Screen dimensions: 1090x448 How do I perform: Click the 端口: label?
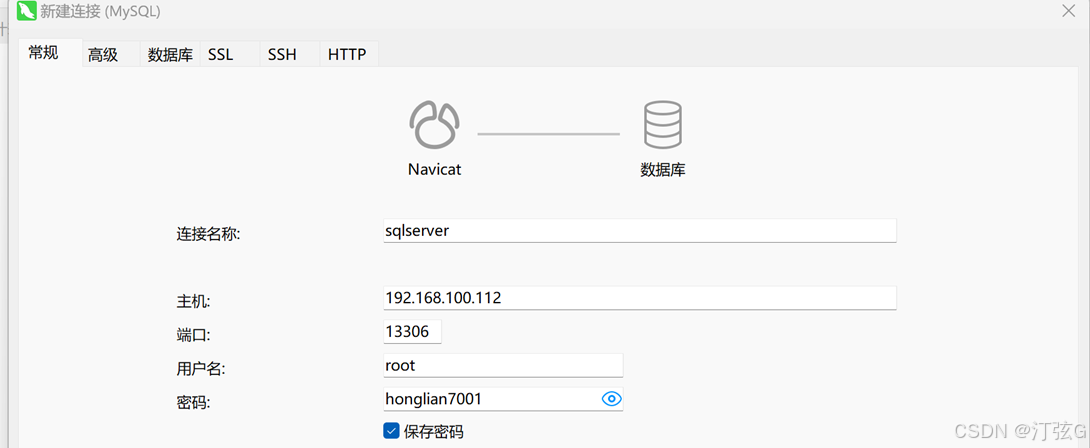[x=193, y=335]
